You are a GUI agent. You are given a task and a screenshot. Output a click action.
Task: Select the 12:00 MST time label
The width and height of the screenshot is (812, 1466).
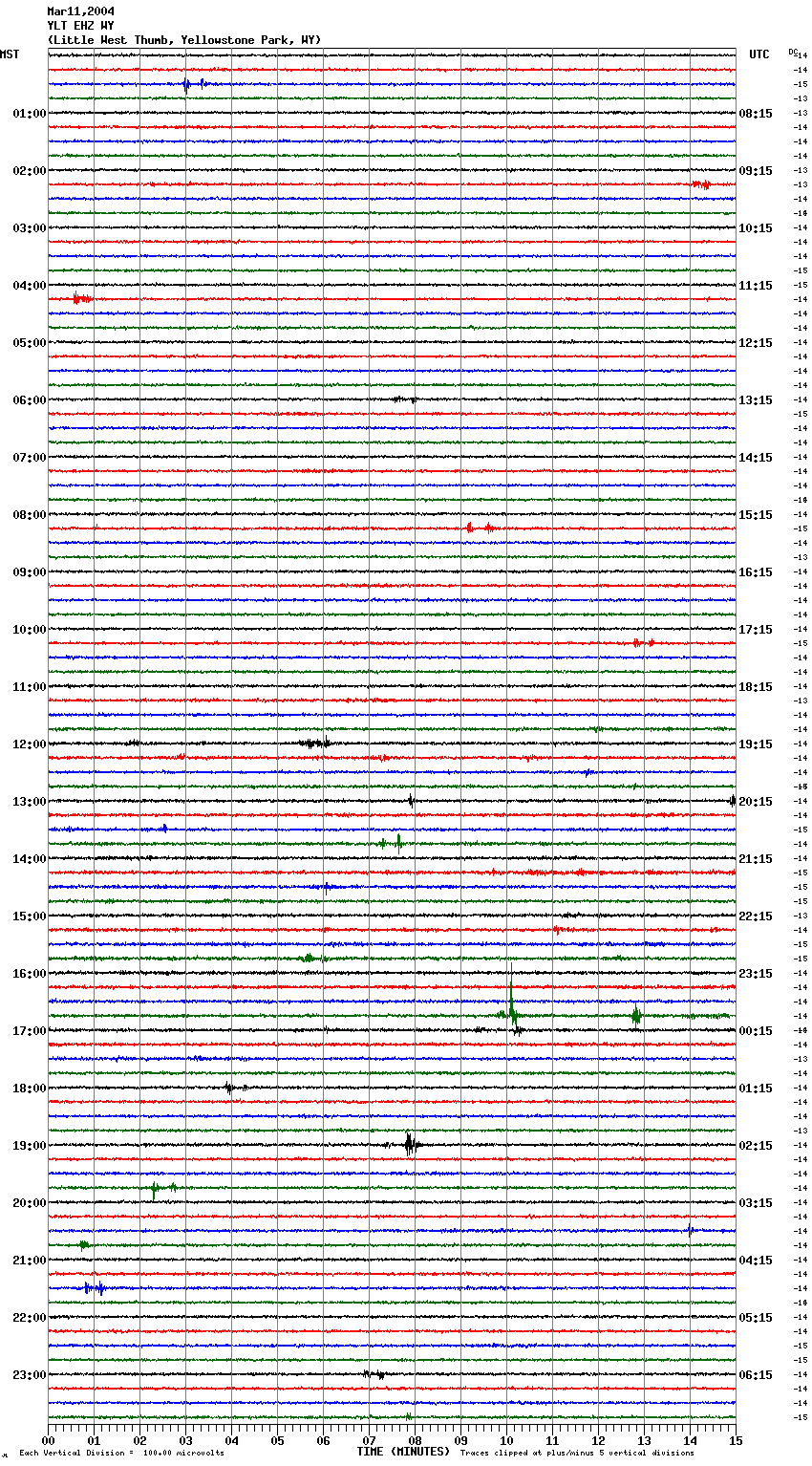29,744
